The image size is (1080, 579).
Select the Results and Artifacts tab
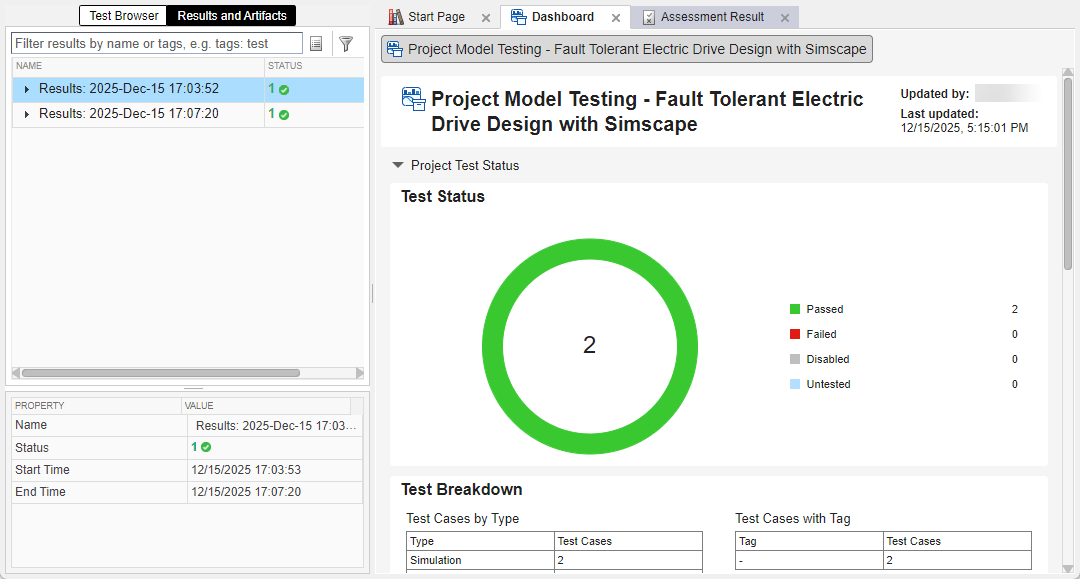231,15
